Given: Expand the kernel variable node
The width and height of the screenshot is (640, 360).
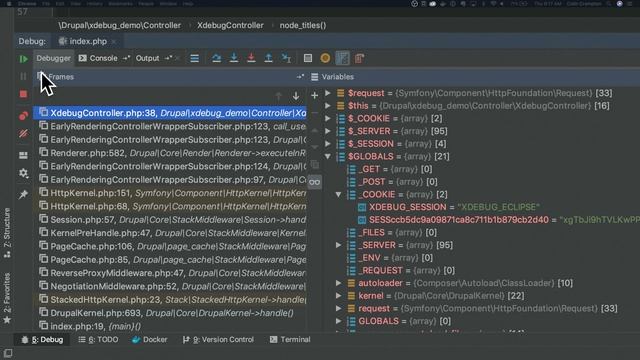Looking at the screenshot, I should 338,296.
